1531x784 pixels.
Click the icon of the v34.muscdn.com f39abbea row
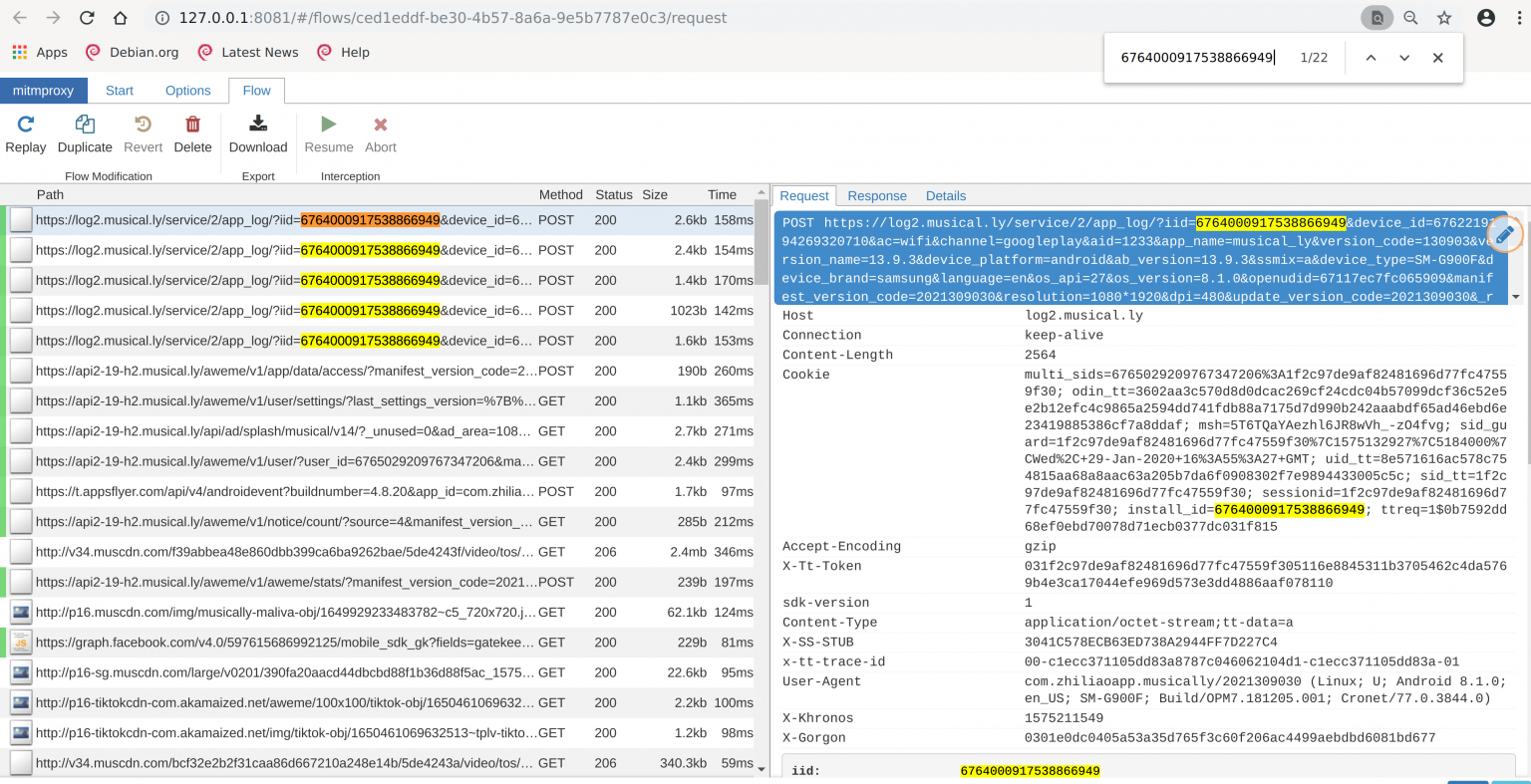pyautogui.click(x=21, y=552)
